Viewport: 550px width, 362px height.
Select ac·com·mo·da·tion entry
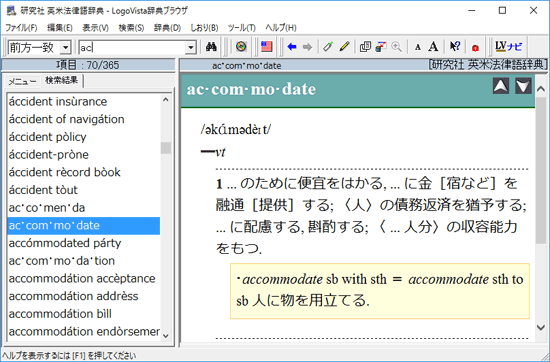click(83, 261)
